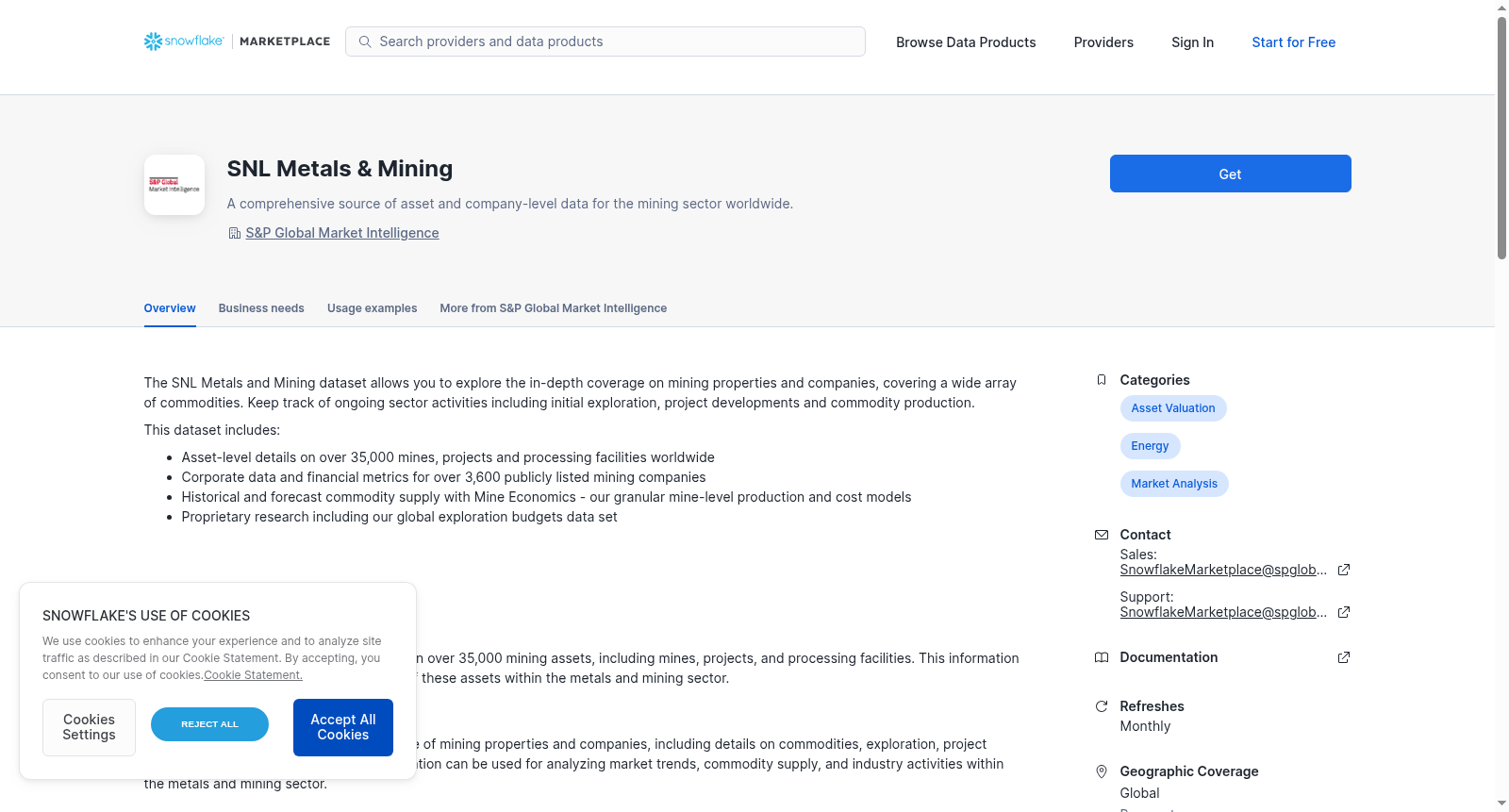Screen dimensions: 1509x812
Task: Open the Documentation link
Action: 1169,657
